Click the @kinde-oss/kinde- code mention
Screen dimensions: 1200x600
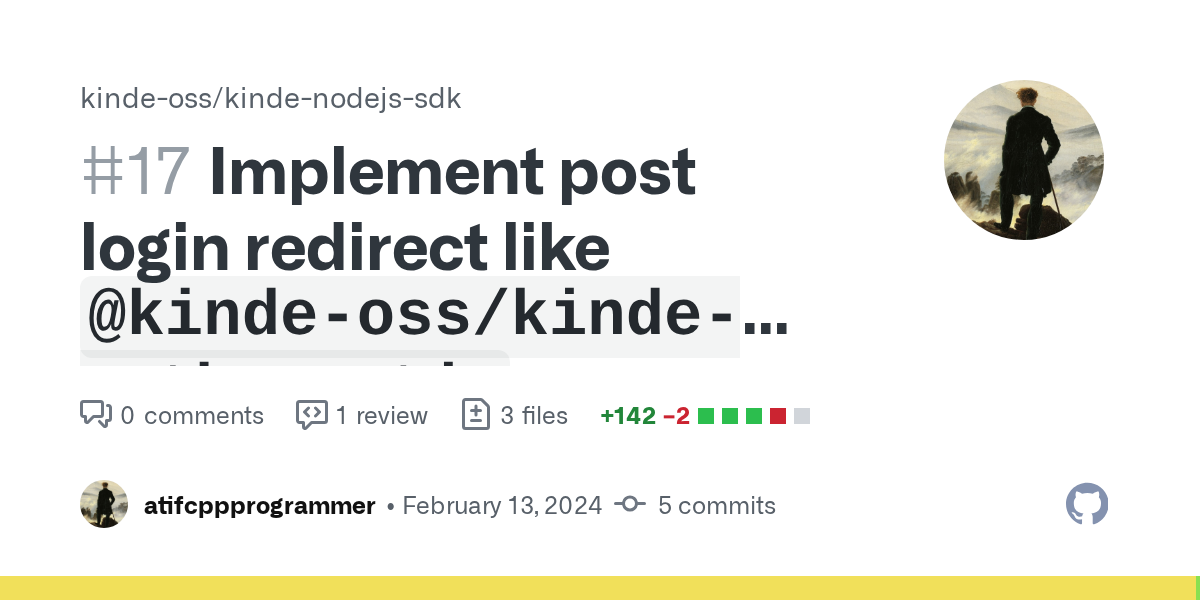[x=410, y=316]
